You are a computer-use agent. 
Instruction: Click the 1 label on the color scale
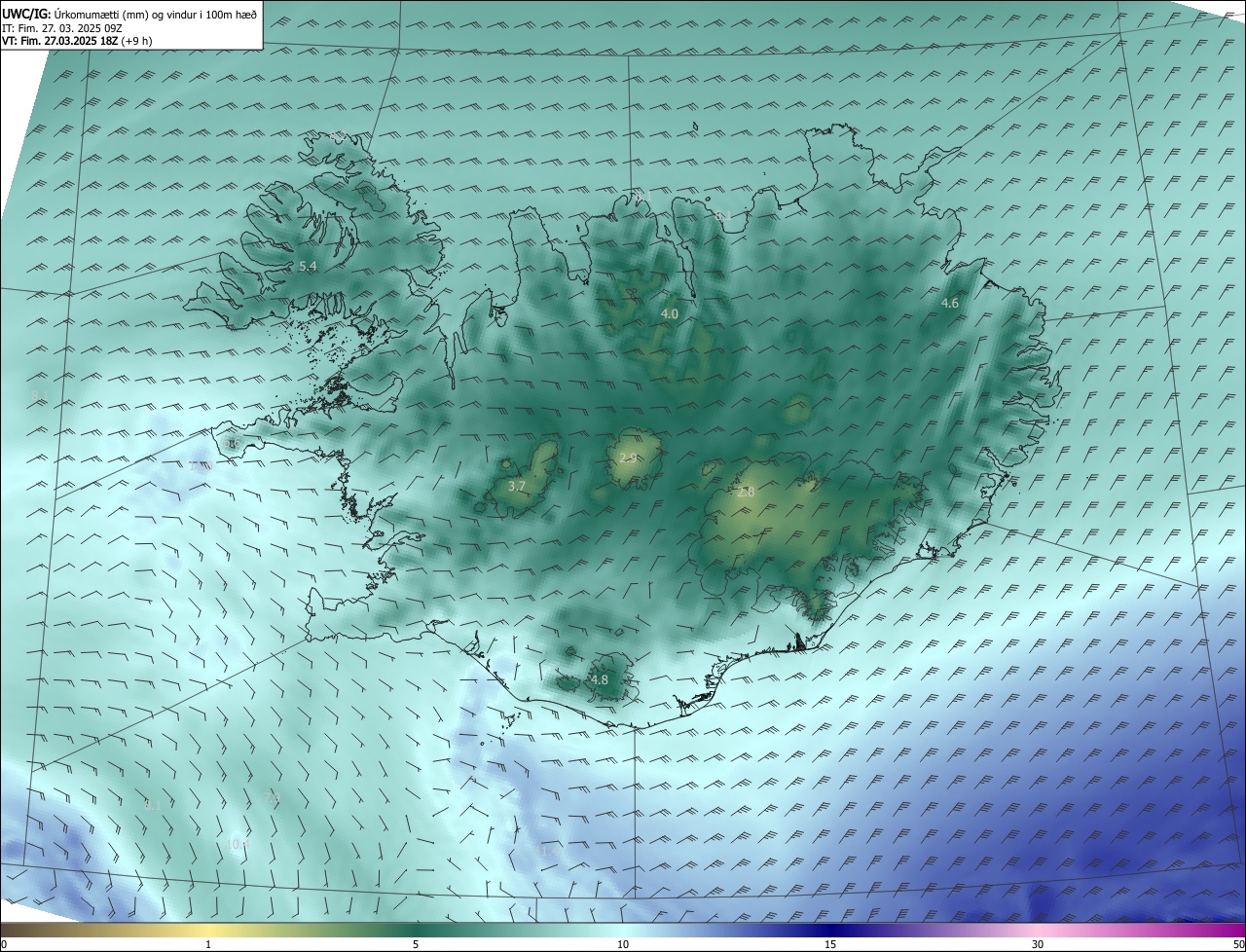(208, 944)
